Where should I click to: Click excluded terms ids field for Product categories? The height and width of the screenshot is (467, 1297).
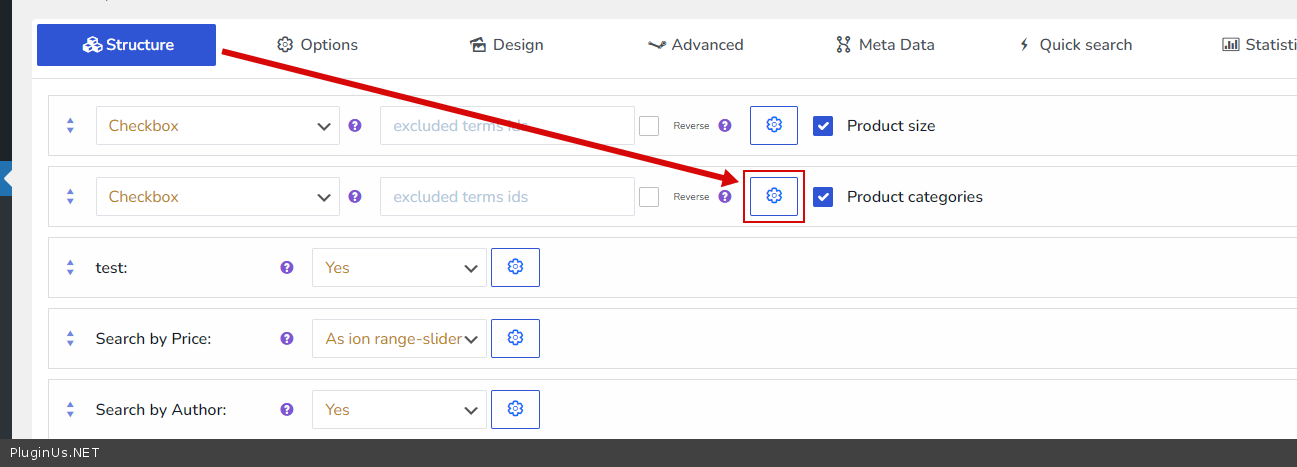[507, 197]
